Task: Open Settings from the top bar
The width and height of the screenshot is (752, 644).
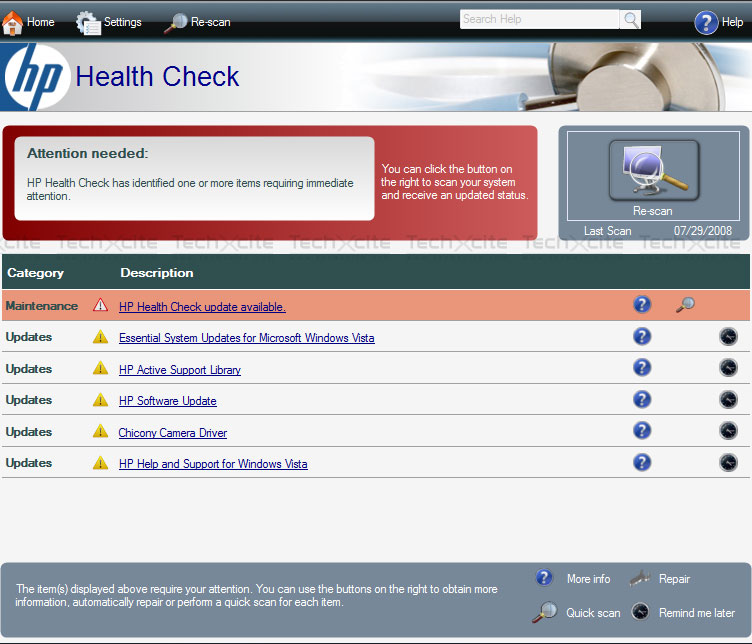Action: (x=109, y=22)
